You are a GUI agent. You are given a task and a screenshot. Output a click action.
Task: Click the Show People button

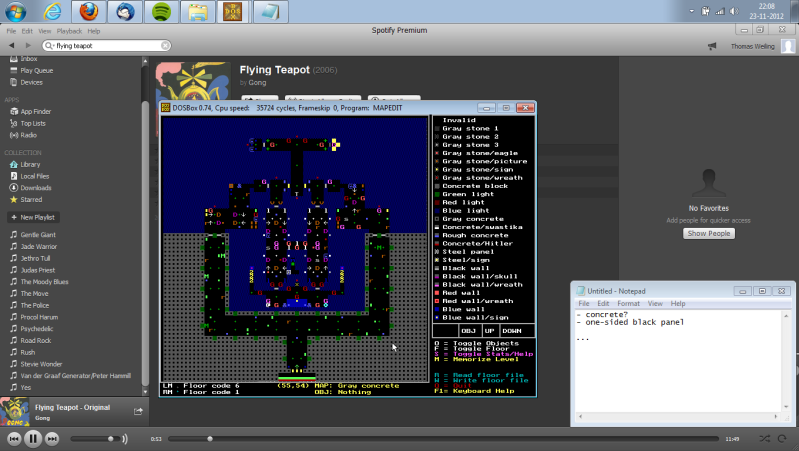pyautogui.click(x=709, y=233)
